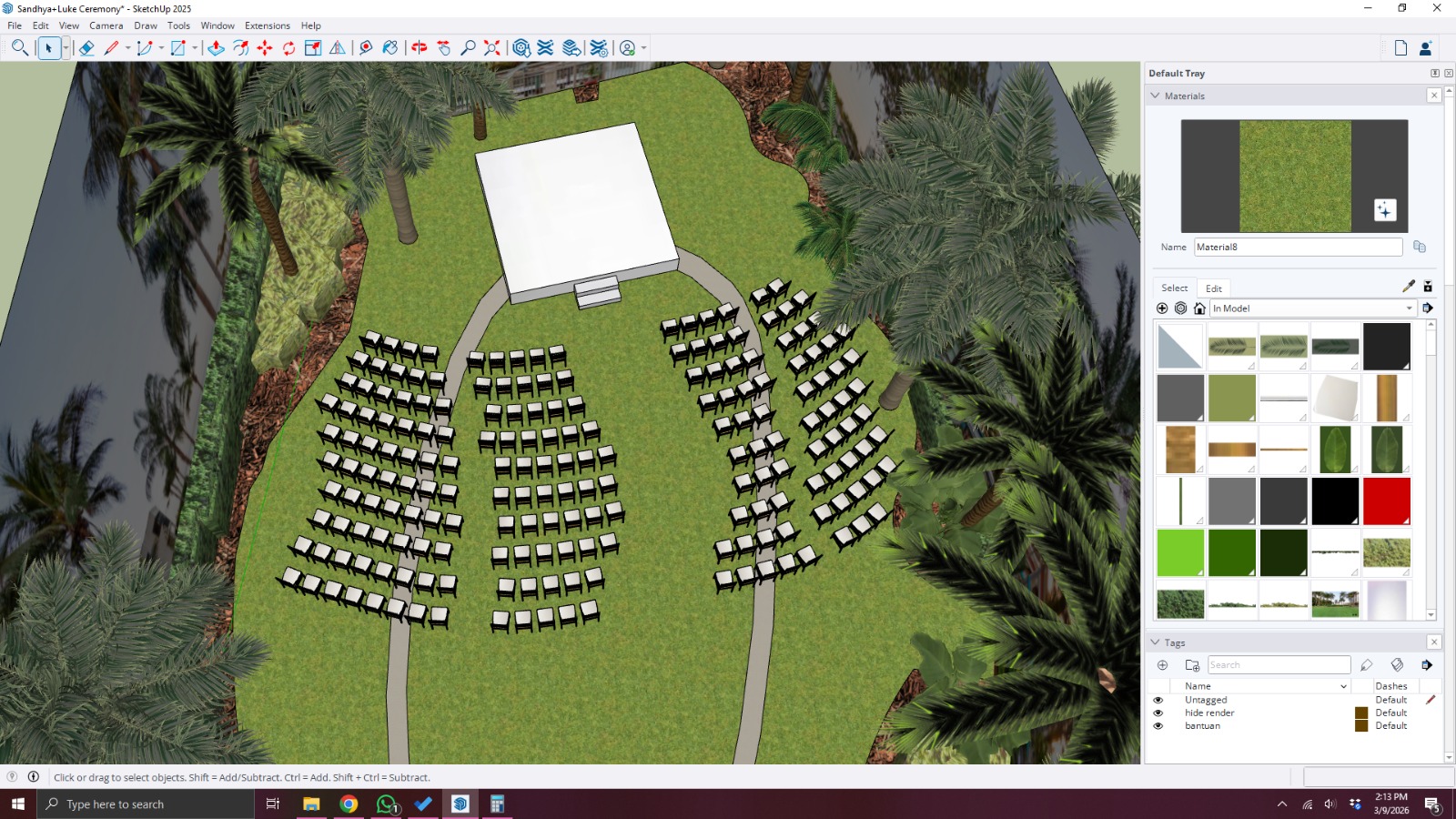Select the red material swatch
The width and height of the screenshot is (1456, 819).
[x=1386, y=501]
